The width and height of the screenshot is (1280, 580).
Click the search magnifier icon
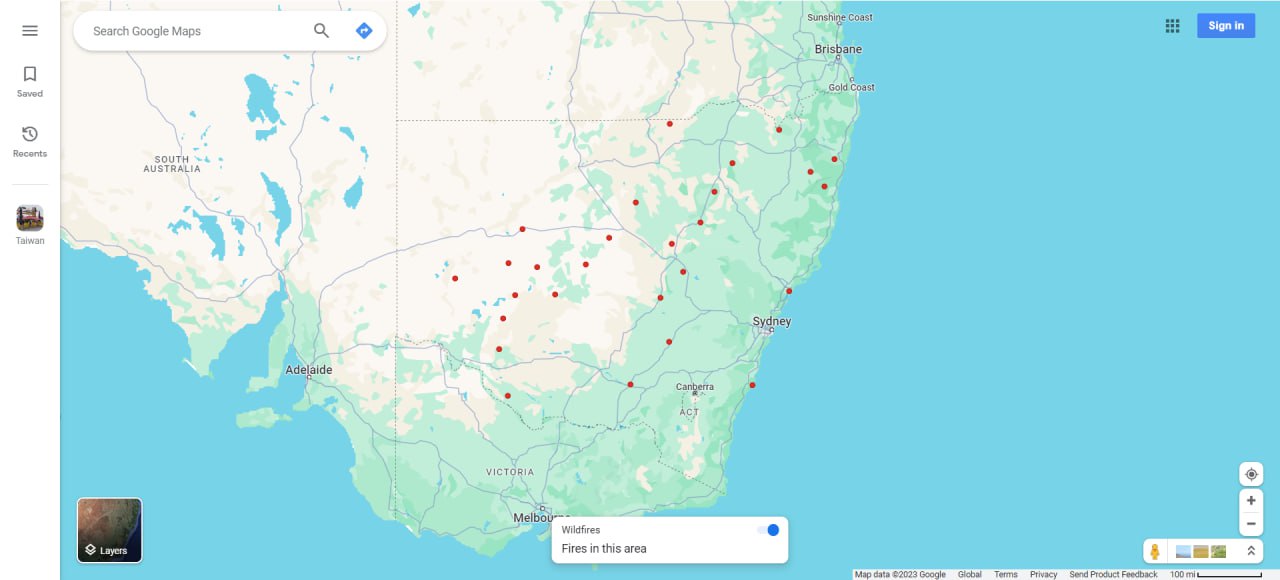[x=321, y=31]
